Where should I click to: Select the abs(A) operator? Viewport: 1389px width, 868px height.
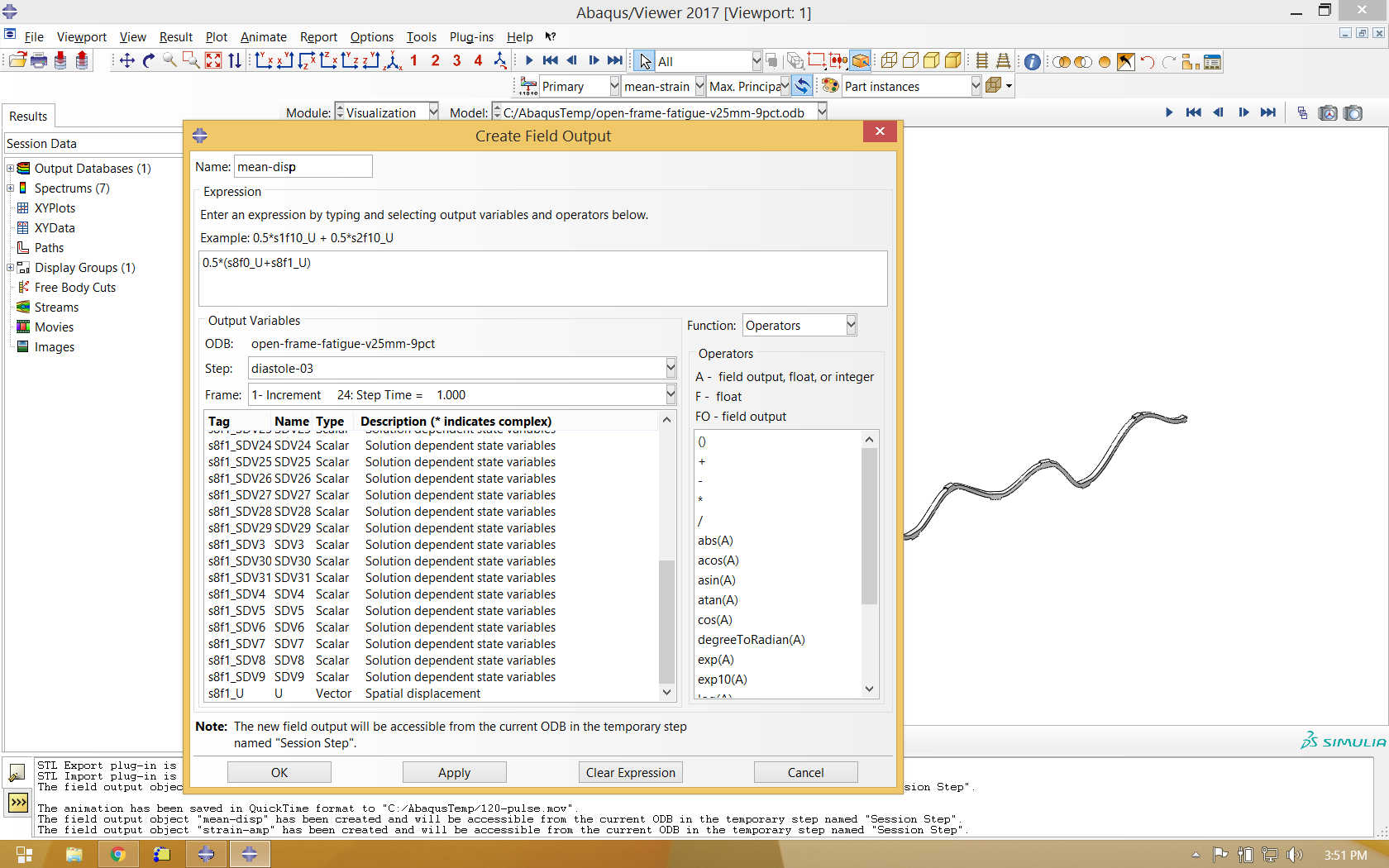pyautogui.click(x=715, y=540)
